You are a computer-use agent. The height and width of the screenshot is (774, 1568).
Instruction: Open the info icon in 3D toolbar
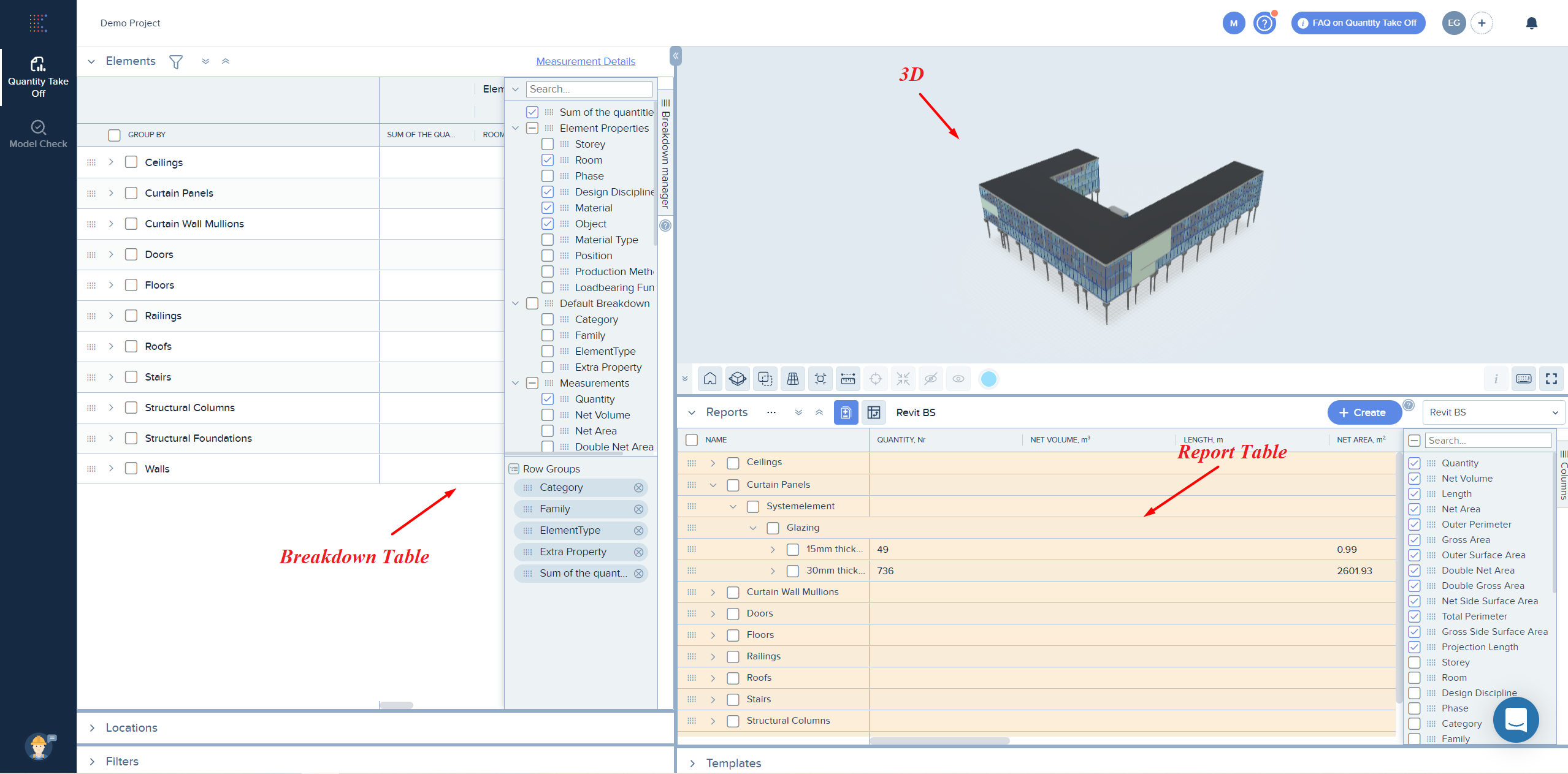(1496, 379)
